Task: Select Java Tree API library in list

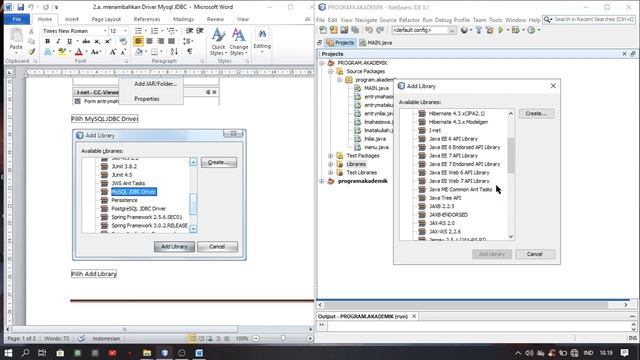Action: point(445,198)
